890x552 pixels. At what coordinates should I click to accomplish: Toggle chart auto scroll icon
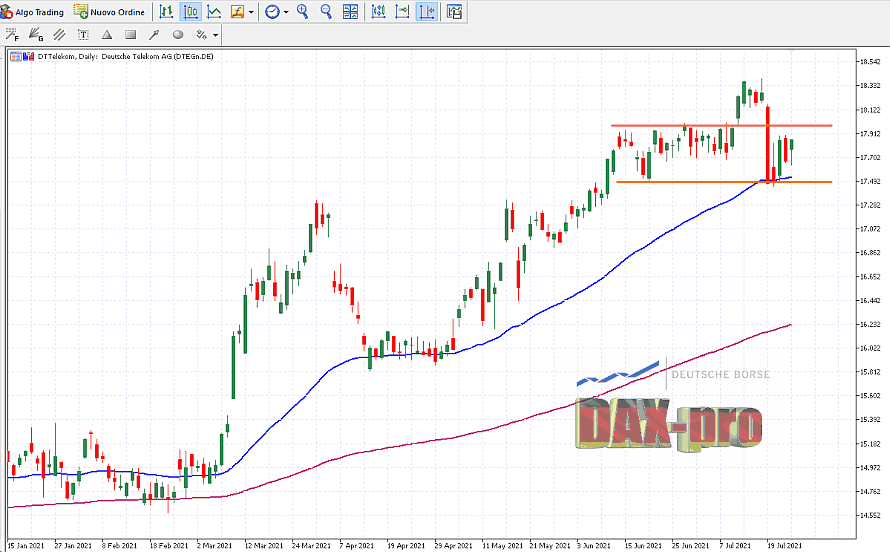point(378,11)
